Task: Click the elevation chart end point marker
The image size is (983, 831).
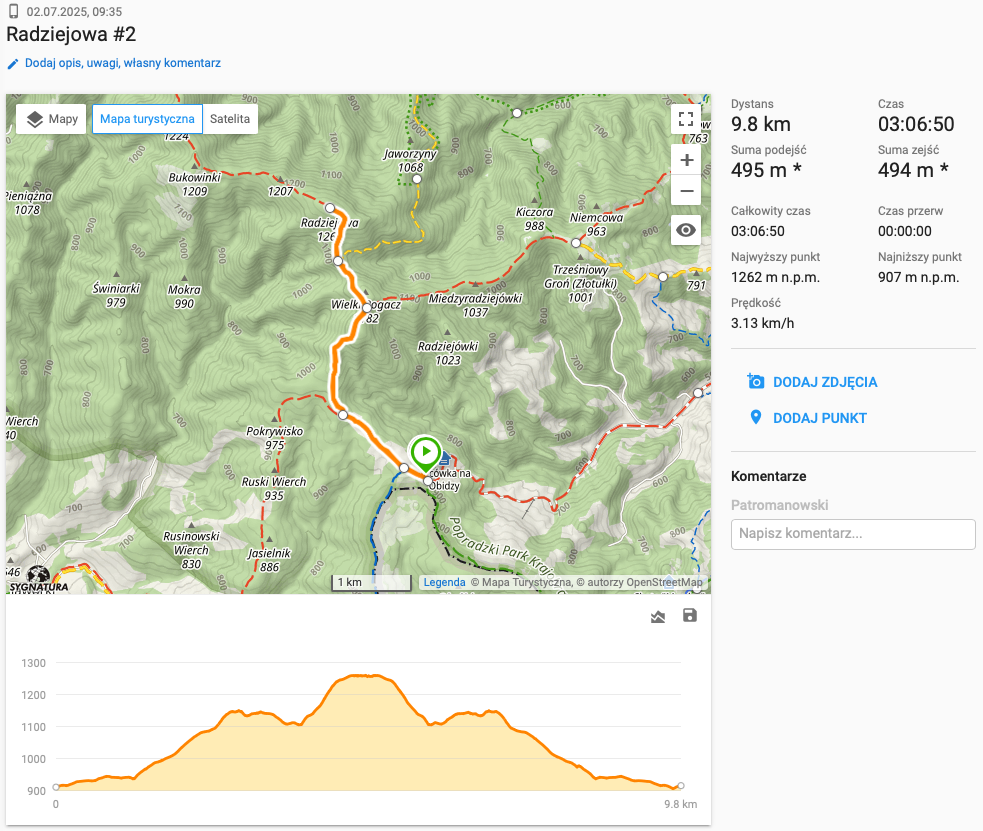Action: tap(680, 786)
